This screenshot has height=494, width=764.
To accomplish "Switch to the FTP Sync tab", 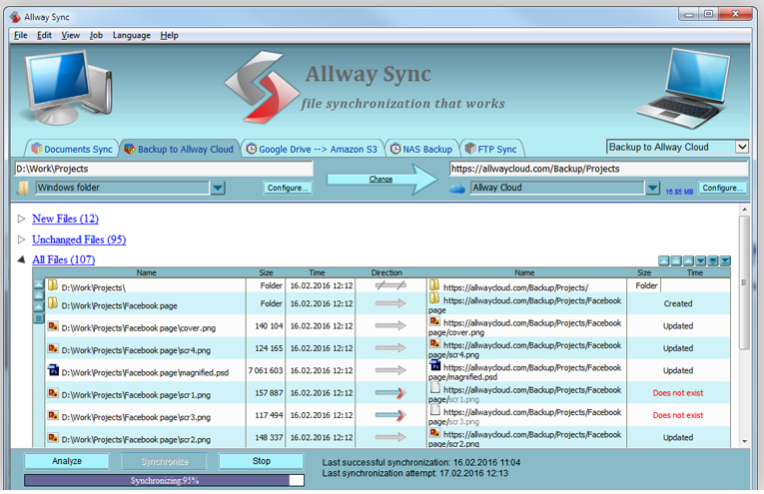I will 491,149.
